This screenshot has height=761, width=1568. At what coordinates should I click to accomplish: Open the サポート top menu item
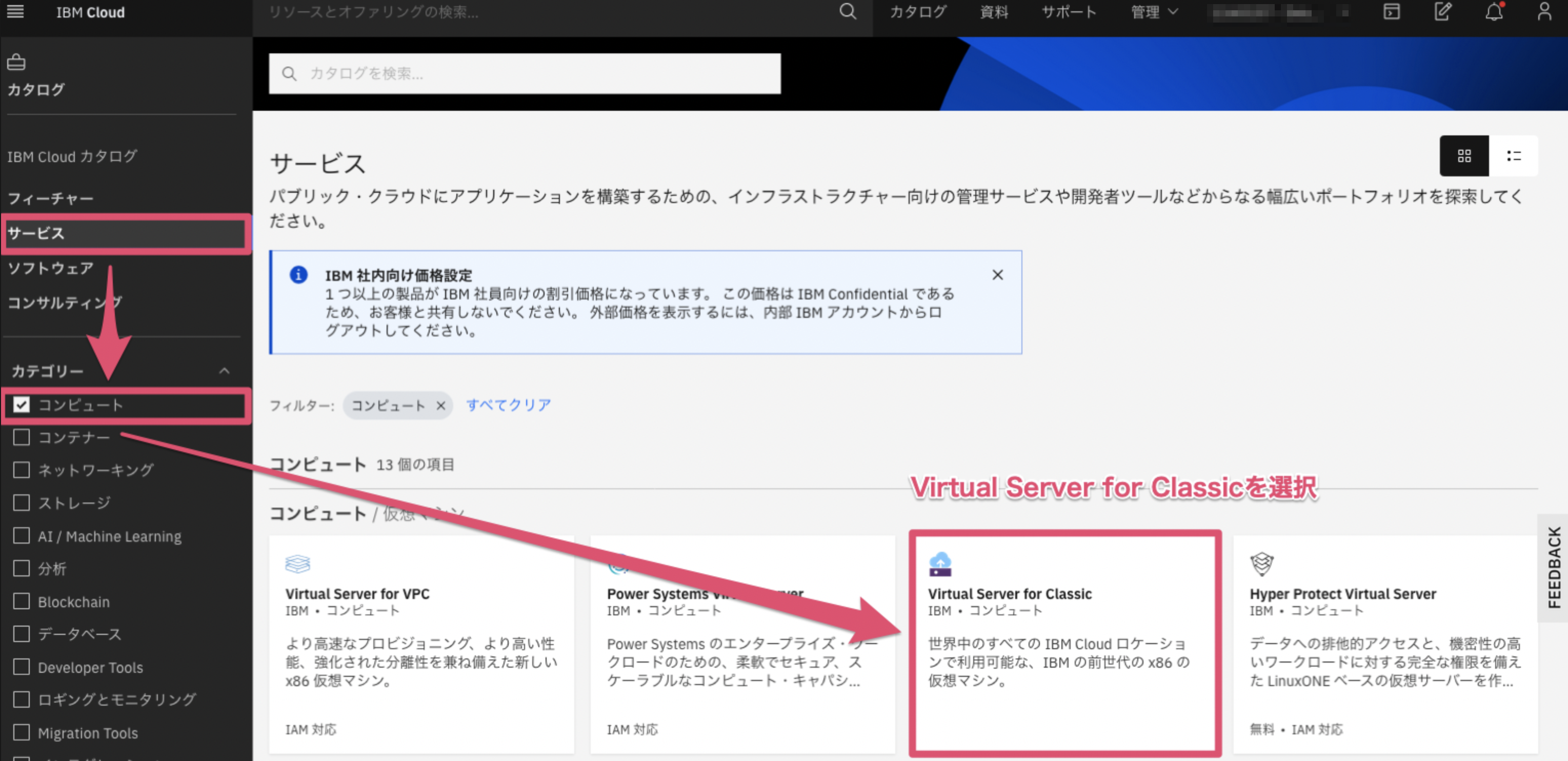pyautogui.click(x=1069, y=12)
